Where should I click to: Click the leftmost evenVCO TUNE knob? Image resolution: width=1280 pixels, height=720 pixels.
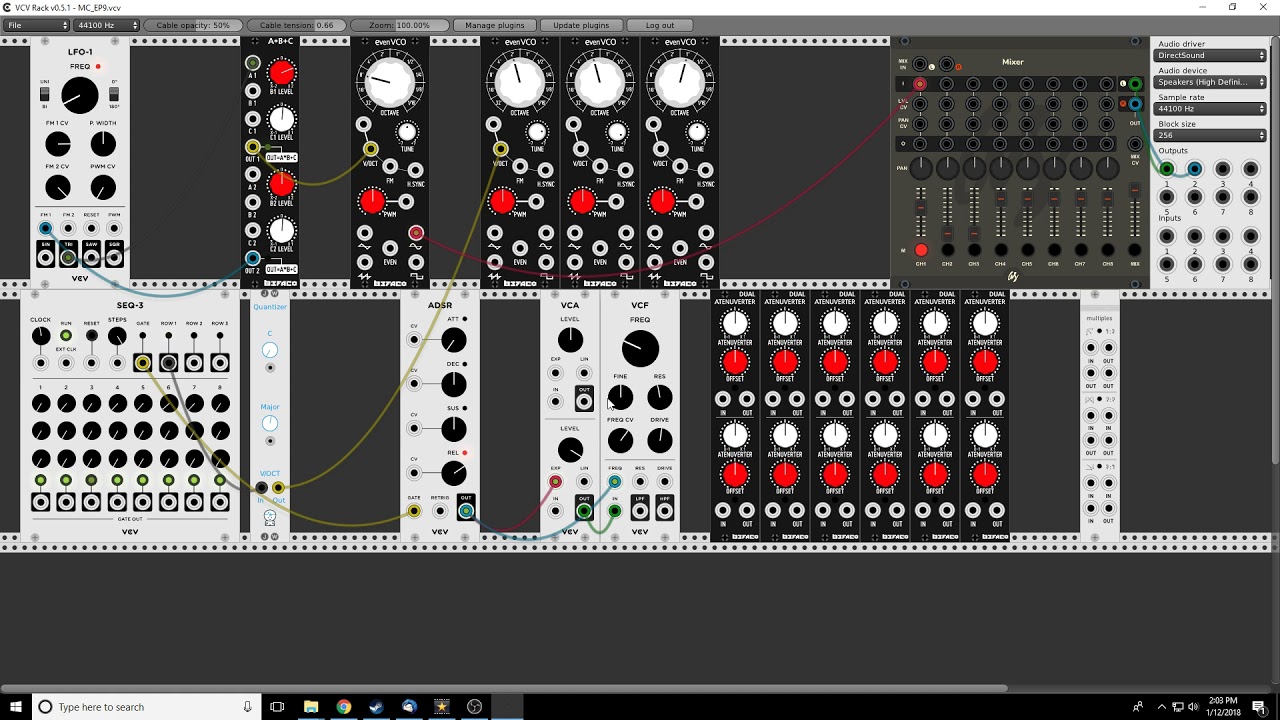point(407,133)
